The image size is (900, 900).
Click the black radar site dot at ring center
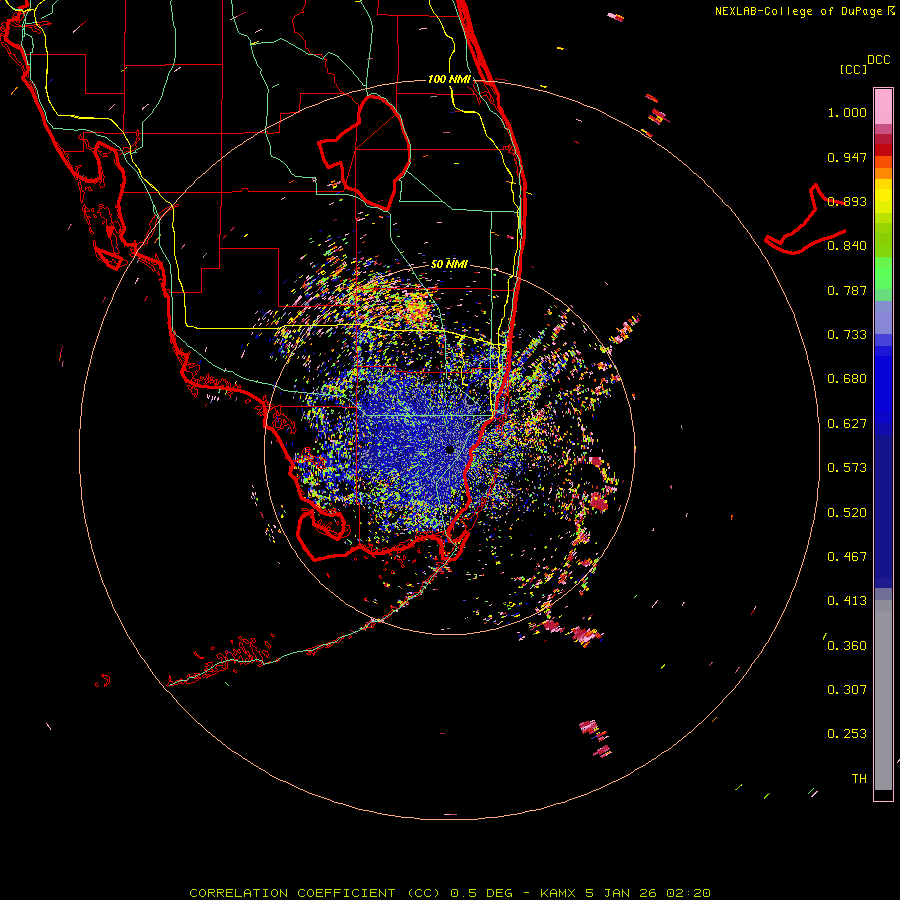tap(449, 449)
